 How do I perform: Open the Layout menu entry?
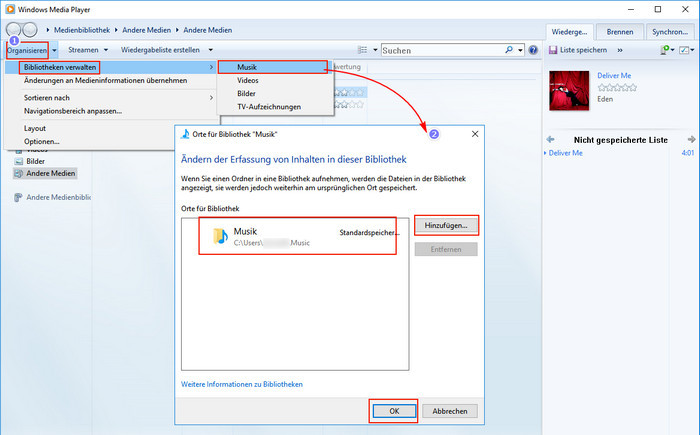[35, 128]
